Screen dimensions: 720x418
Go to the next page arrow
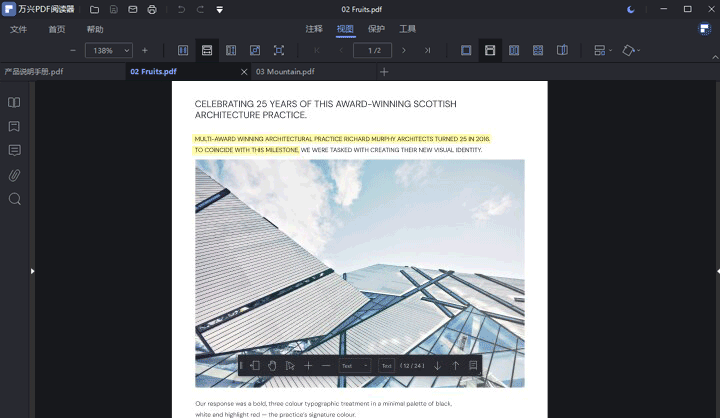click(x=404, y=51)
